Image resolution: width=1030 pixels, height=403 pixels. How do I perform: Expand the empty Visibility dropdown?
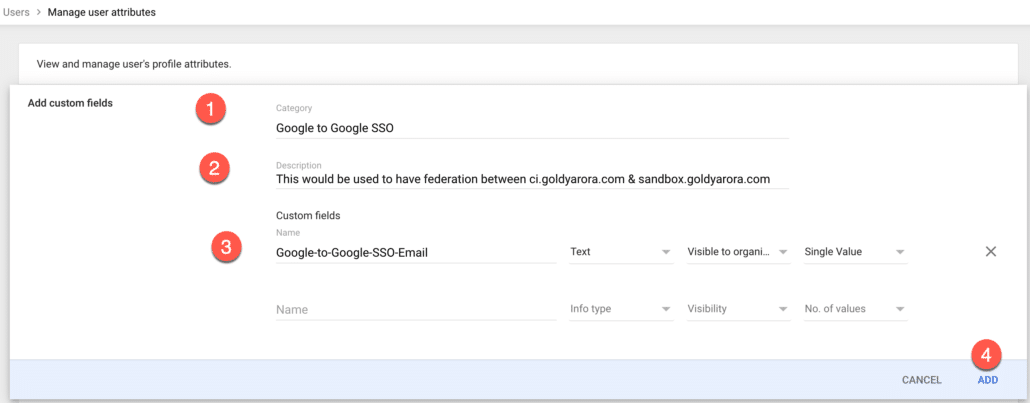738,309
